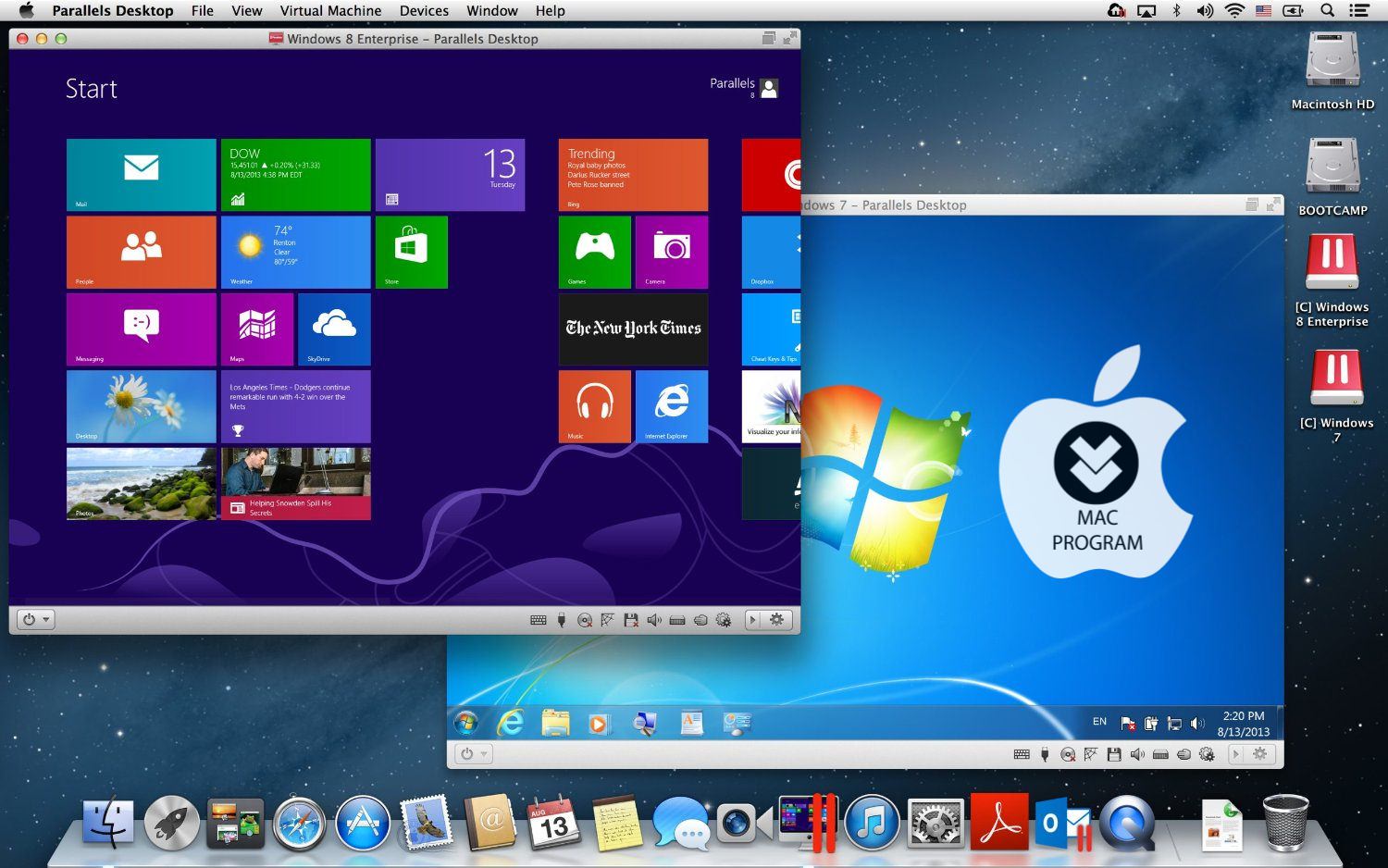The height and width of the screenshot is (868, 1388).
Task: Click the Parallels Desktop icon in the Dock
Action: (809, 823)
